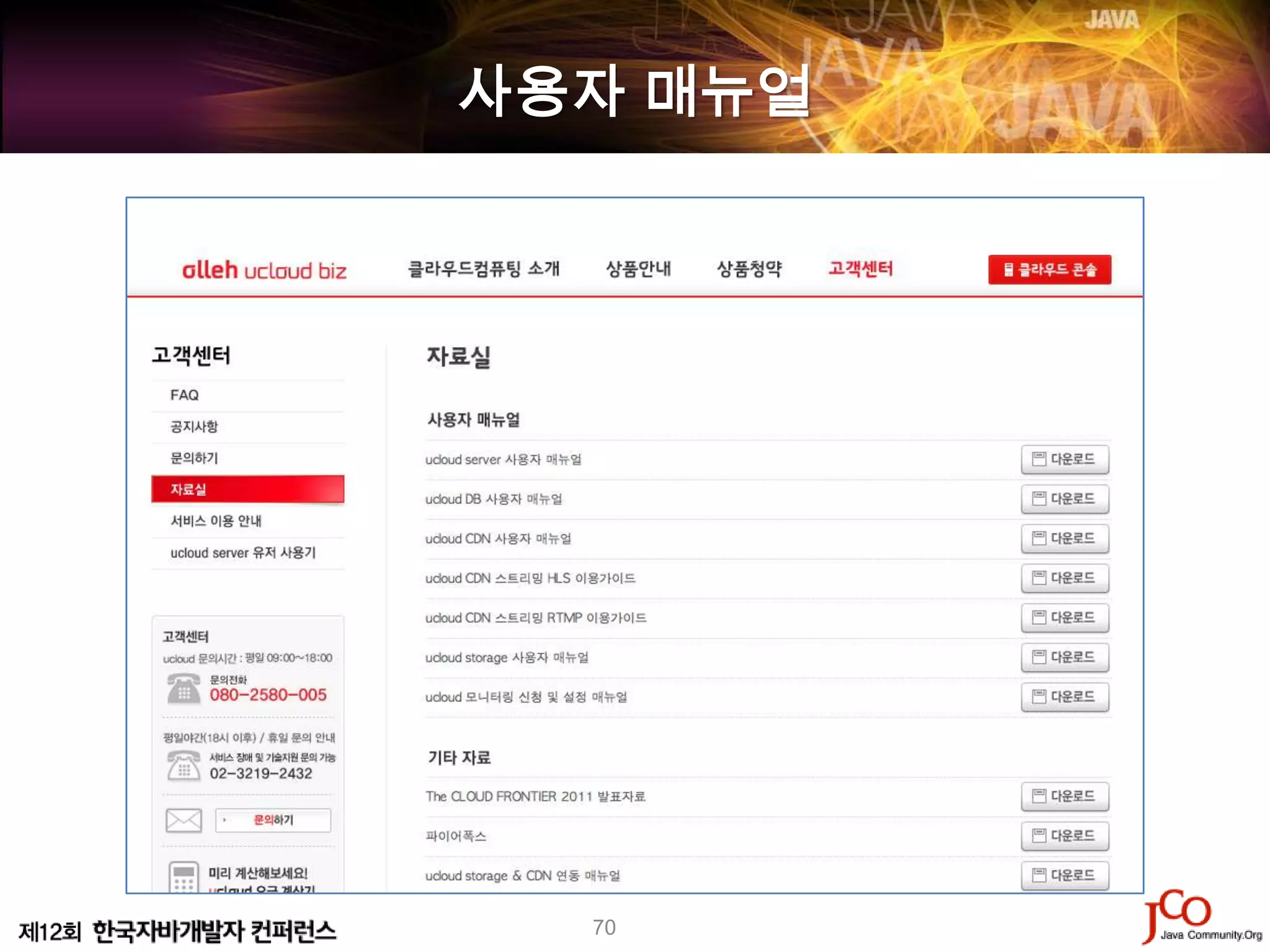Click the telephone icon beside 02-3219-2432

pyautogui.click(x=184, y=766)
